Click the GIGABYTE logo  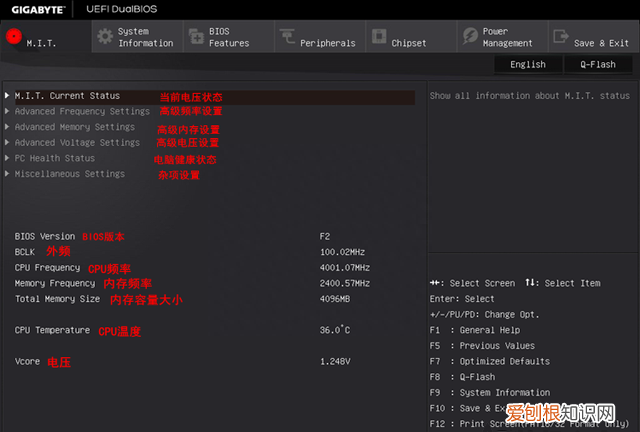pyautogui.click(x=35, y=9)
